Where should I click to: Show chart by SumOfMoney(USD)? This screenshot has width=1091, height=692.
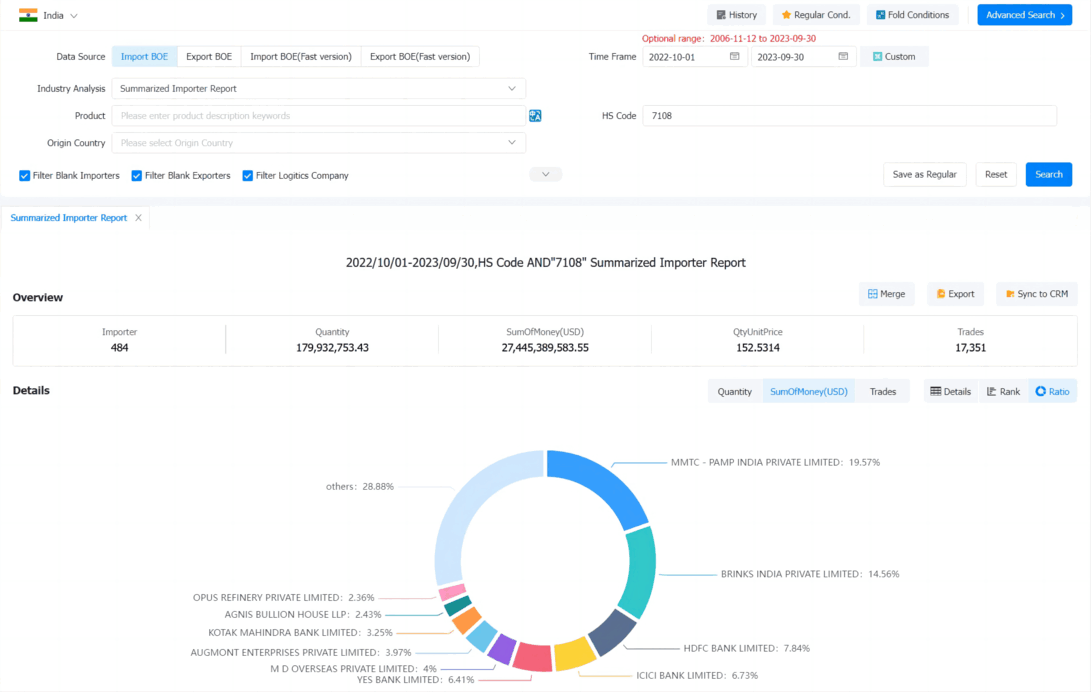(x=809, y=392)
